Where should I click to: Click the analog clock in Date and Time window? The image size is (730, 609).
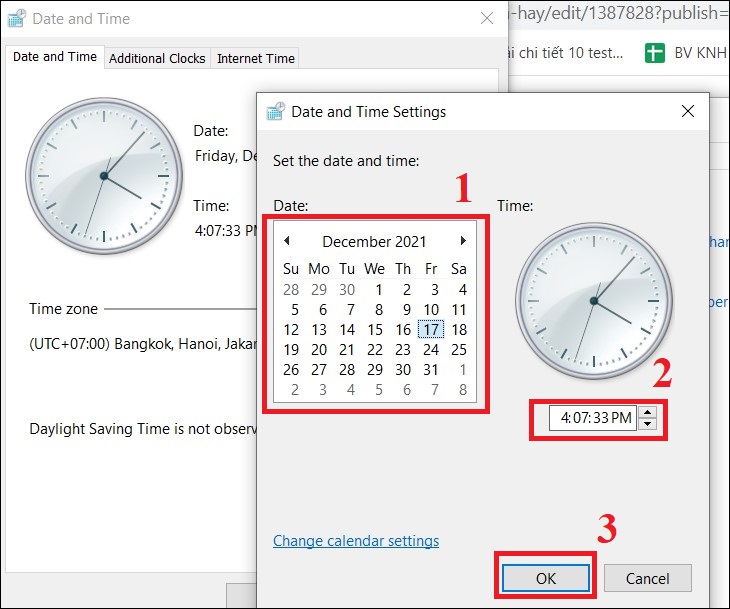[x=104, y=176]
